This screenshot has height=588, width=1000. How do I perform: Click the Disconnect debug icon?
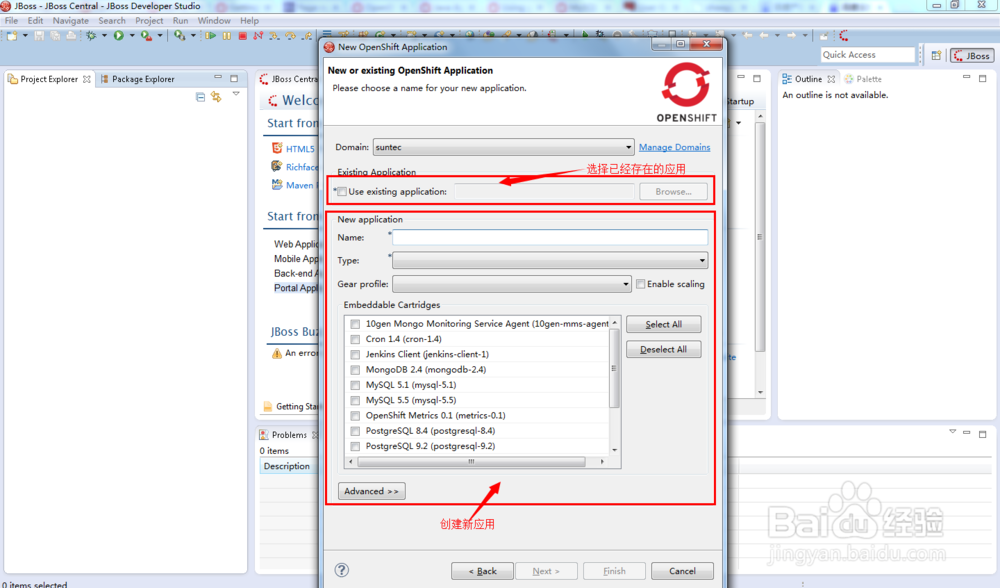pos(258,36)
